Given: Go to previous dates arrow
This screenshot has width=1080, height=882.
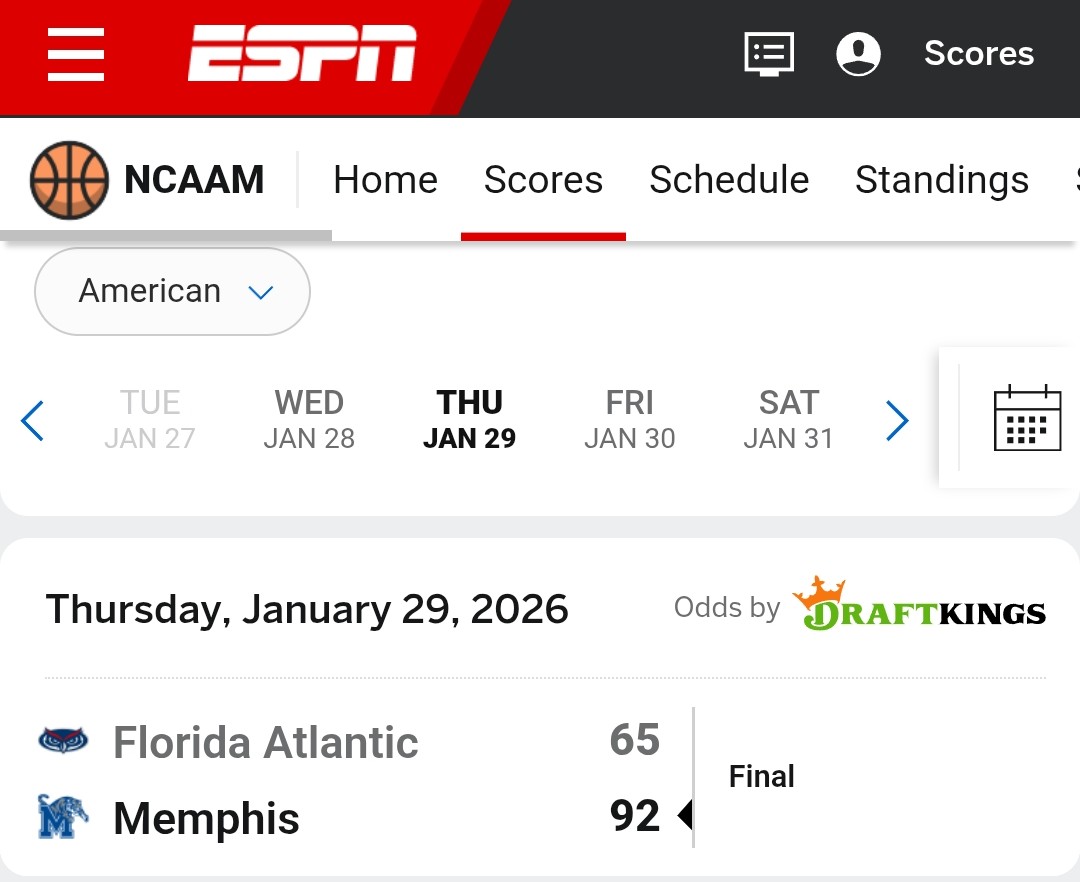Looking at the screenshot, I should click(x=32, y=421).
